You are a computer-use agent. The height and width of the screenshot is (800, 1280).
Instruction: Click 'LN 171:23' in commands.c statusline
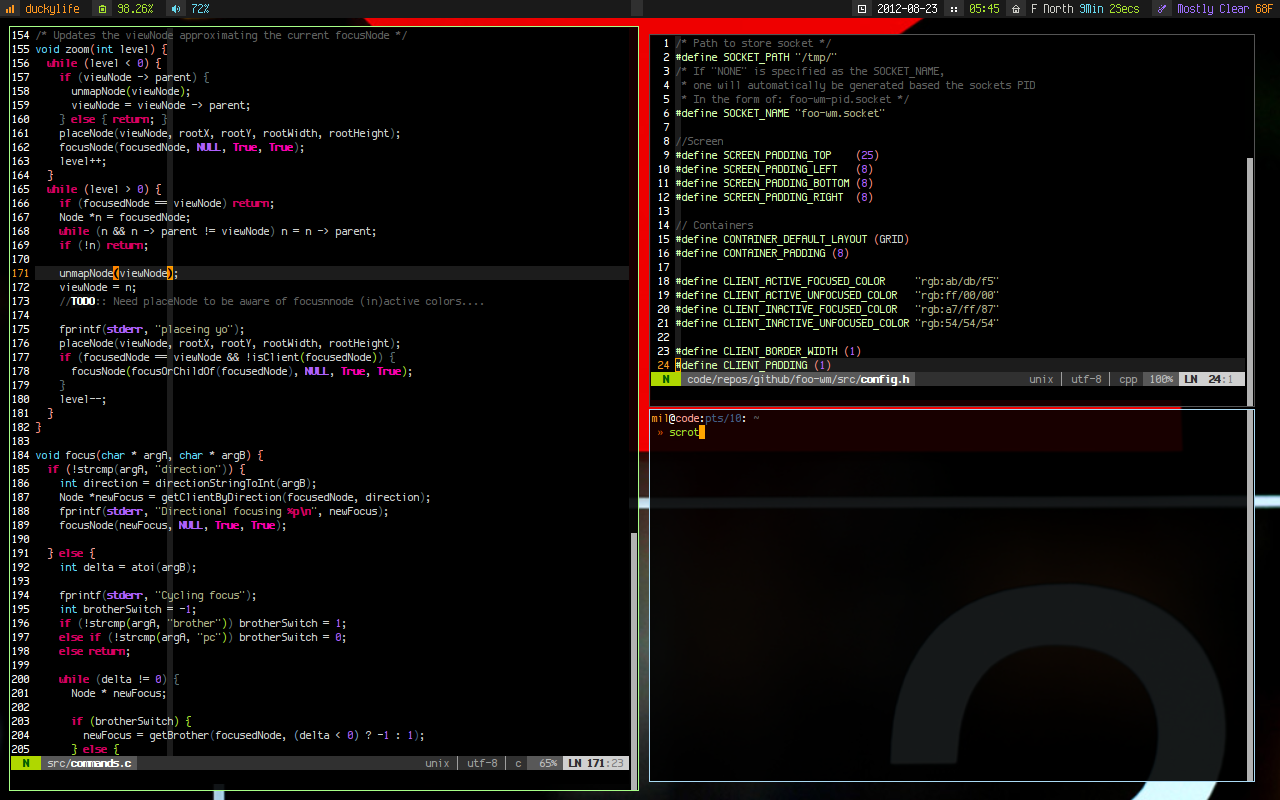tap(597, 763)
